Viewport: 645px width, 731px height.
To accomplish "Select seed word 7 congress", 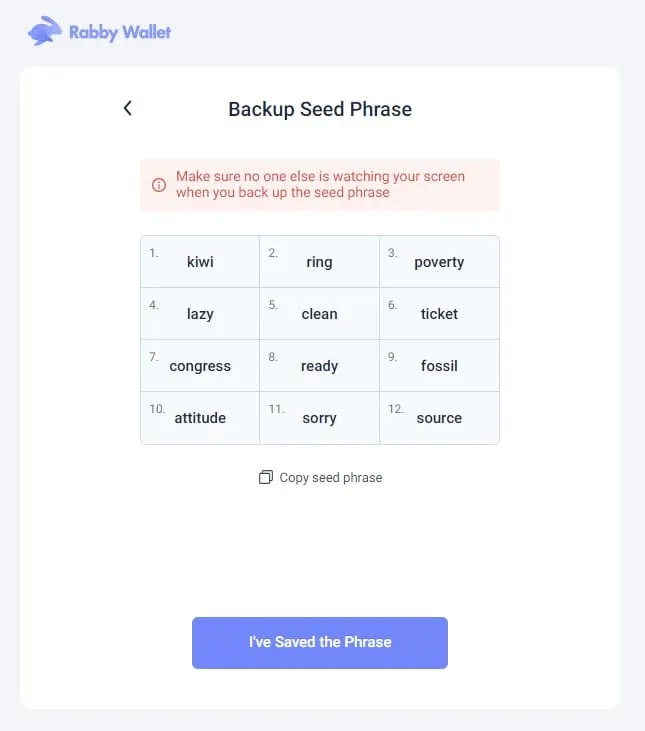I will click(x=200, y=366).
